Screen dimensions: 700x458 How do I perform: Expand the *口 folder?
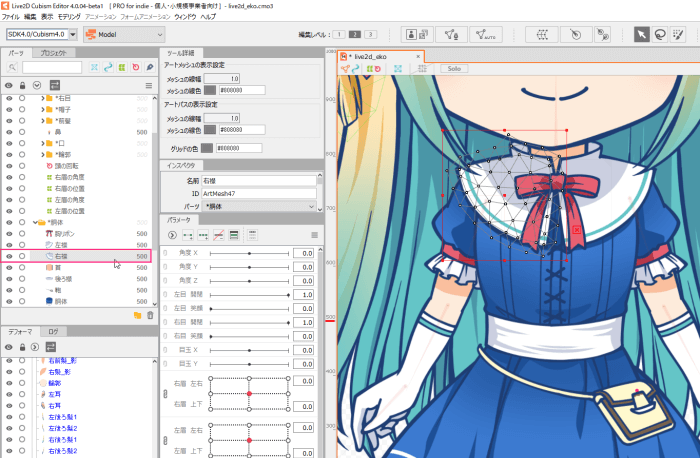coord(43,143)
